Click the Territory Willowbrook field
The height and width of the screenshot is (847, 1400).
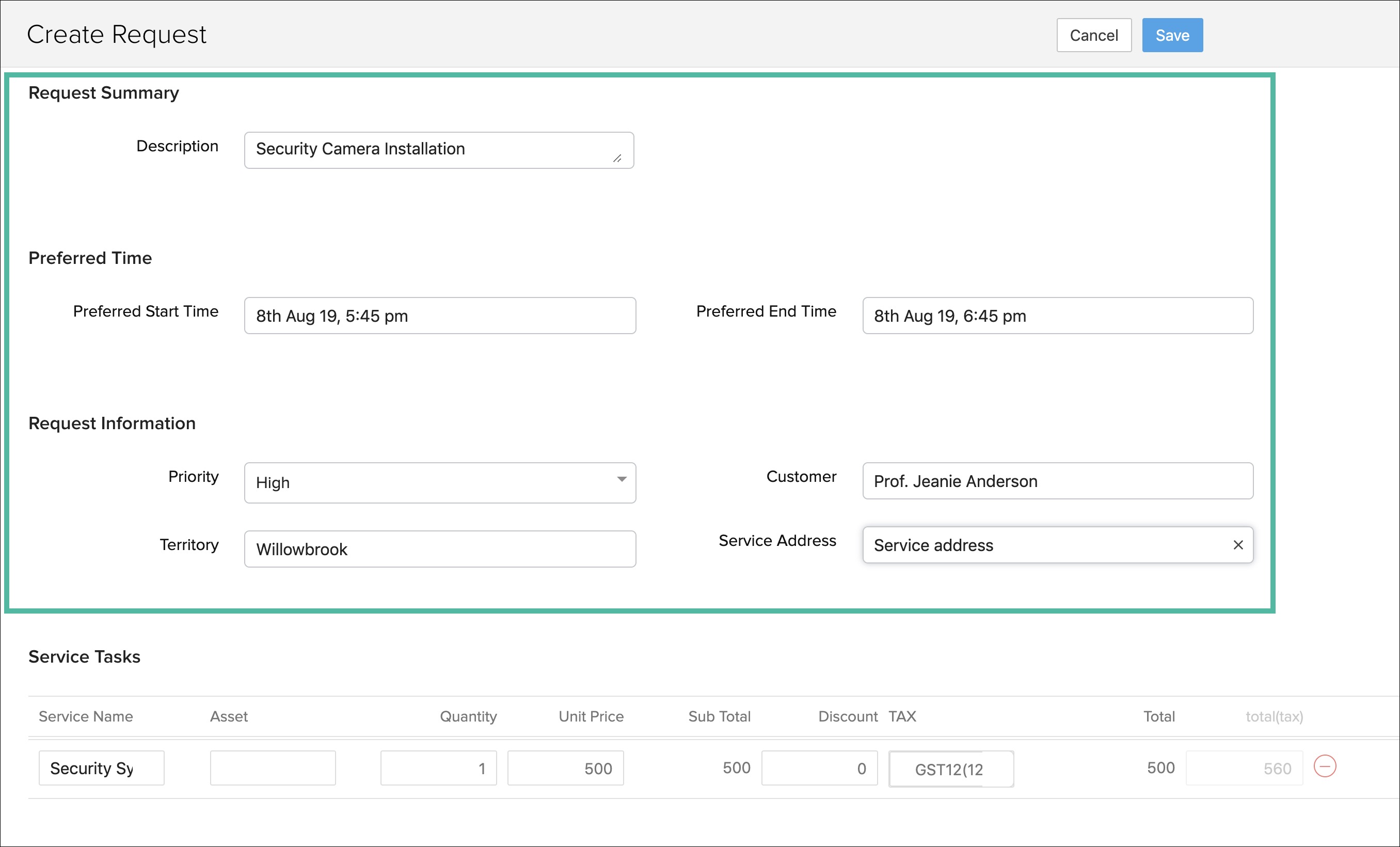(439, 549)
